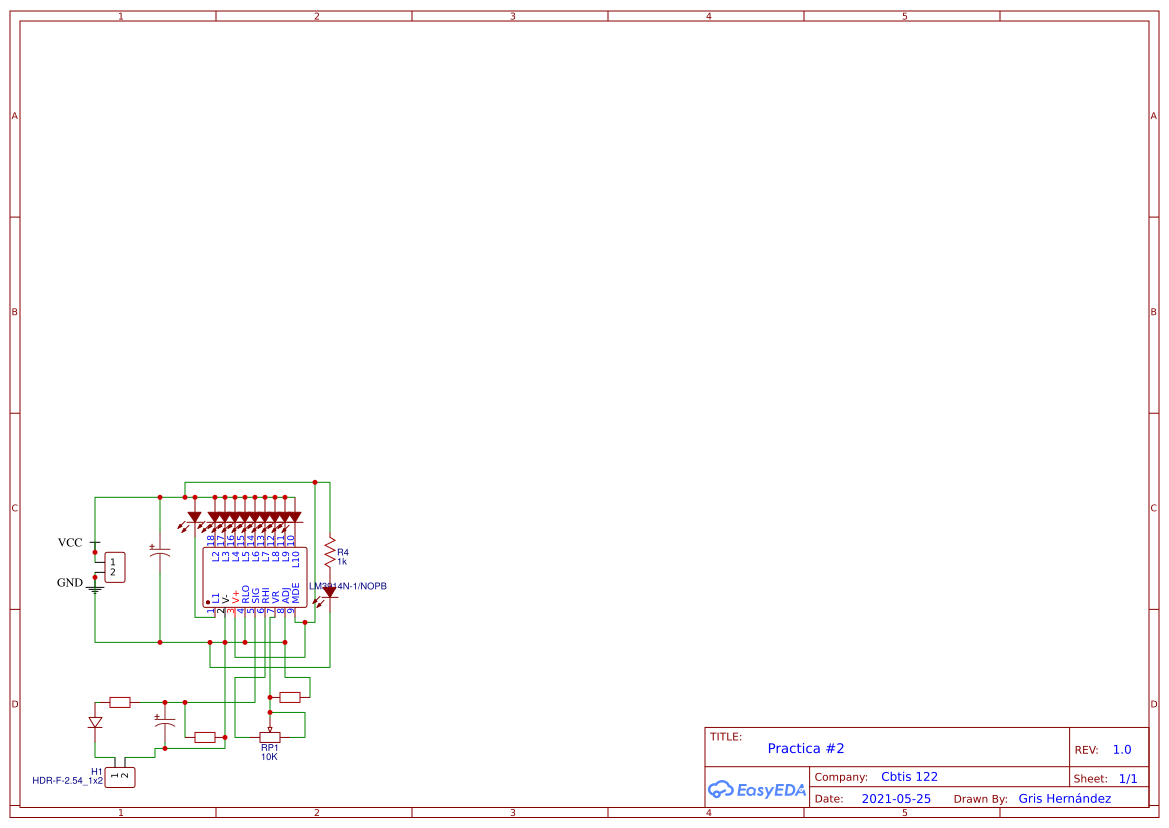Select the HDR-F-2.54_1x2 header H1
This screenshot has width=1169, height=828.
[120, 776]
